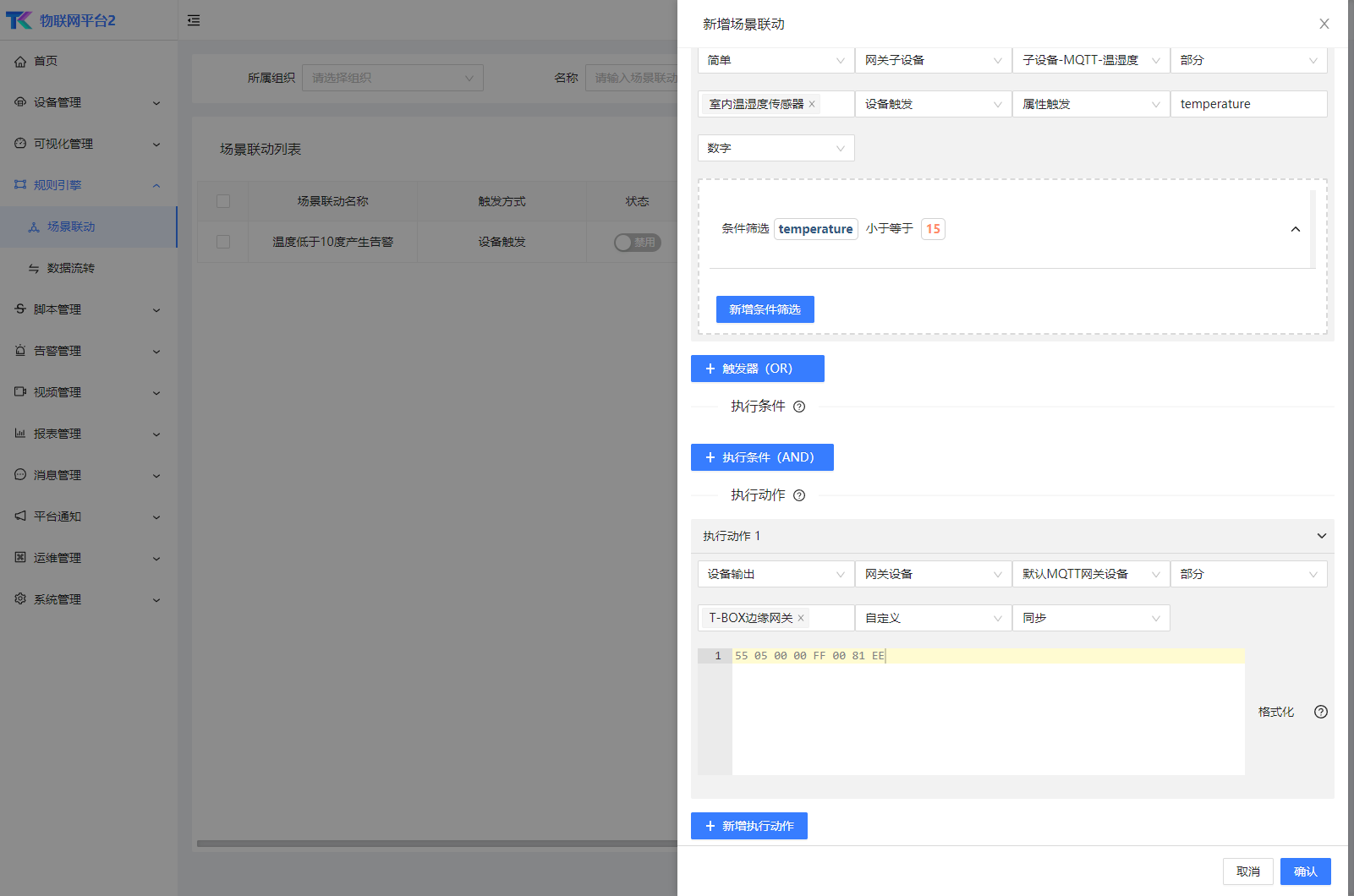Image resolution: width=1354 pixels, height=896 pixels.
Task: Click the 视频管理 video management icon
Action: pos(20,391)
